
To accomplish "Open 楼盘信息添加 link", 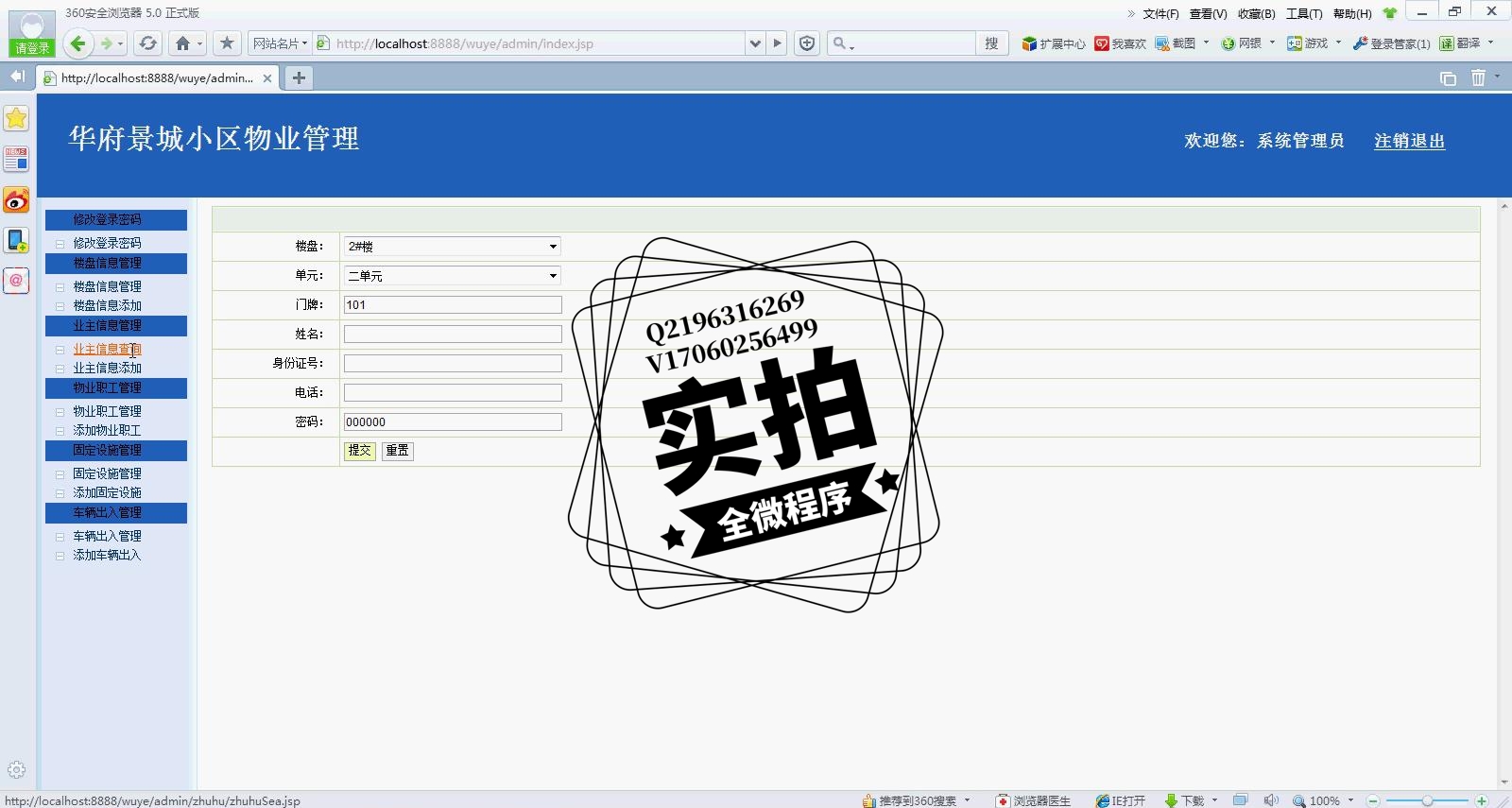I will tap(107, 305).
